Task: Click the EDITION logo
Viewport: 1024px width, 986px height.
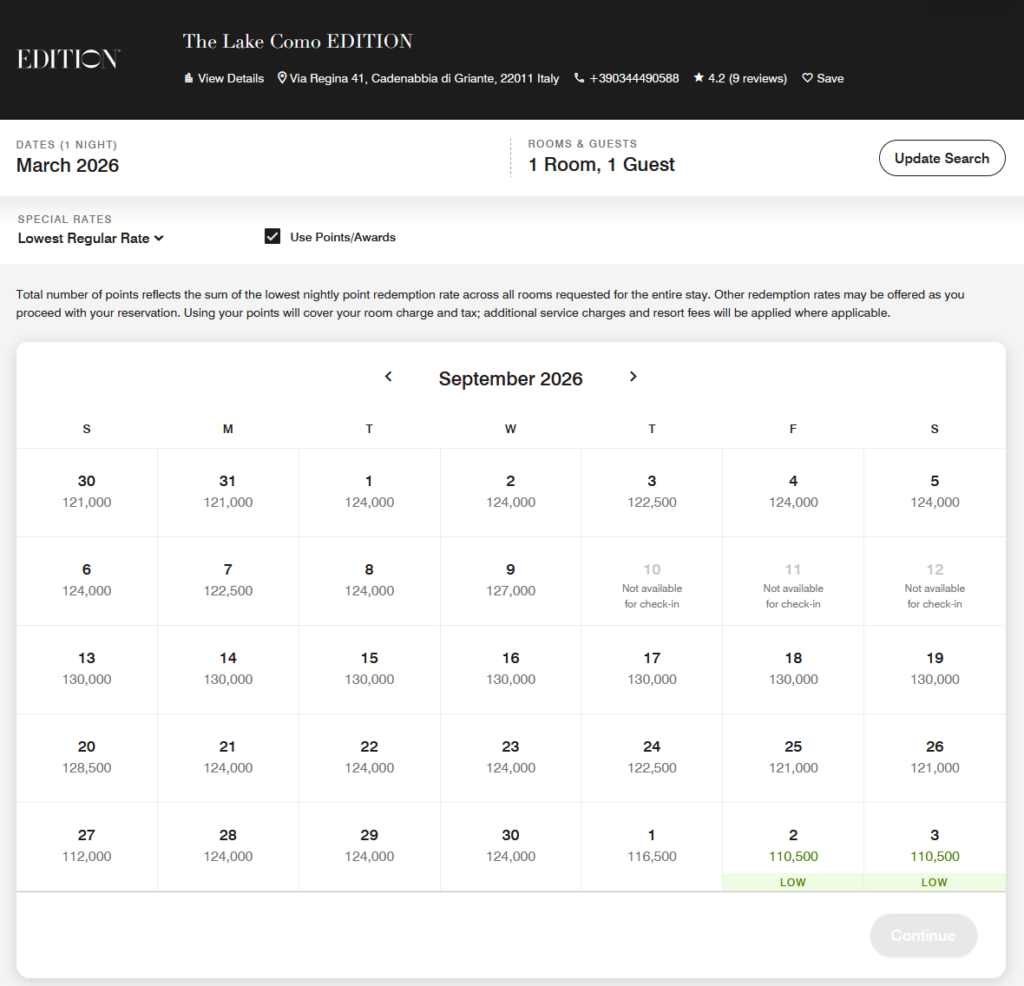Action: pos(68,59)
